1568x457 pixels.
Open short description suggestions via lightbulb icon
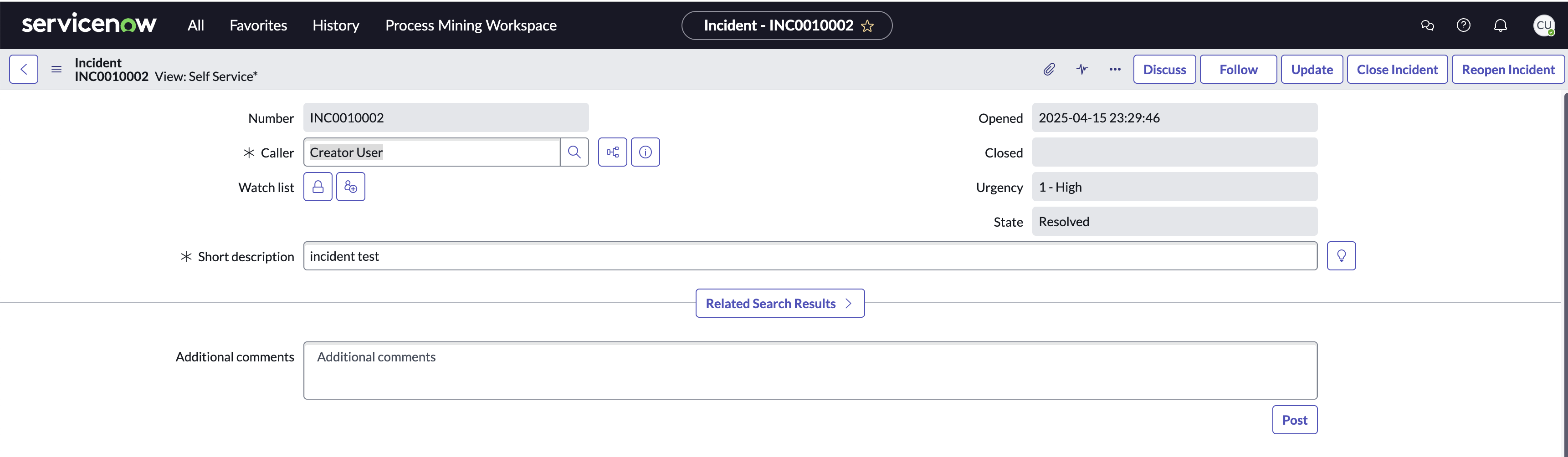pos(1342,255)
